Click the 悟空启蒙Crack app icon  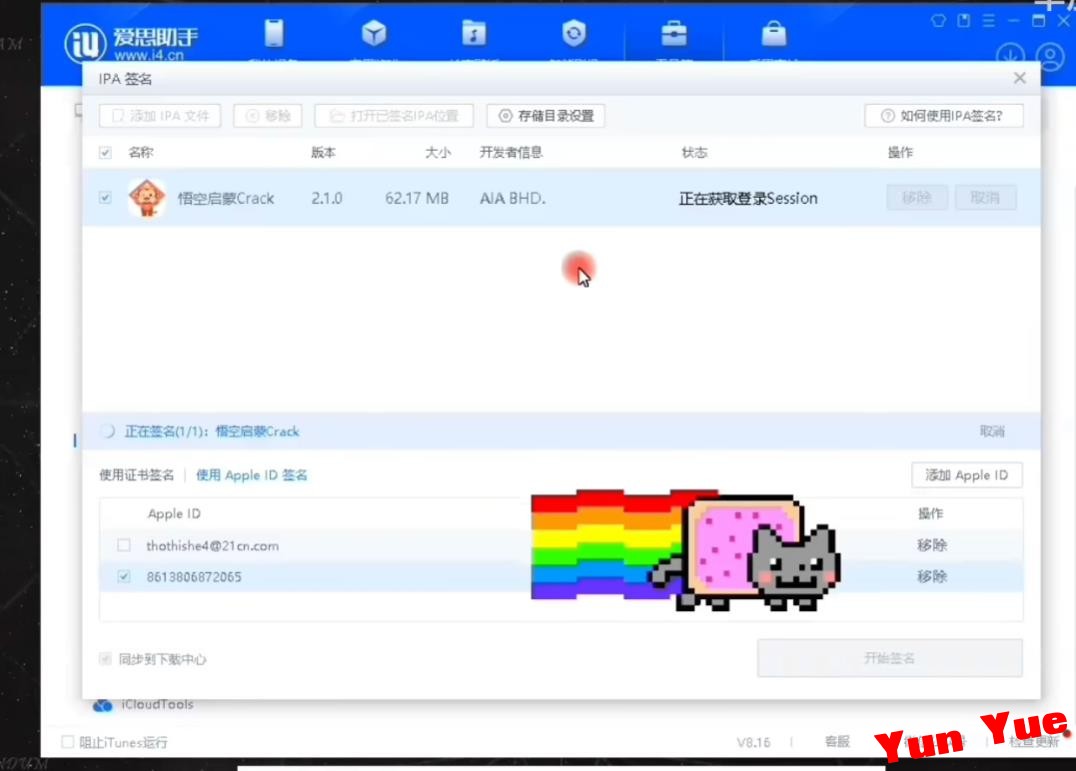(147, 198)
